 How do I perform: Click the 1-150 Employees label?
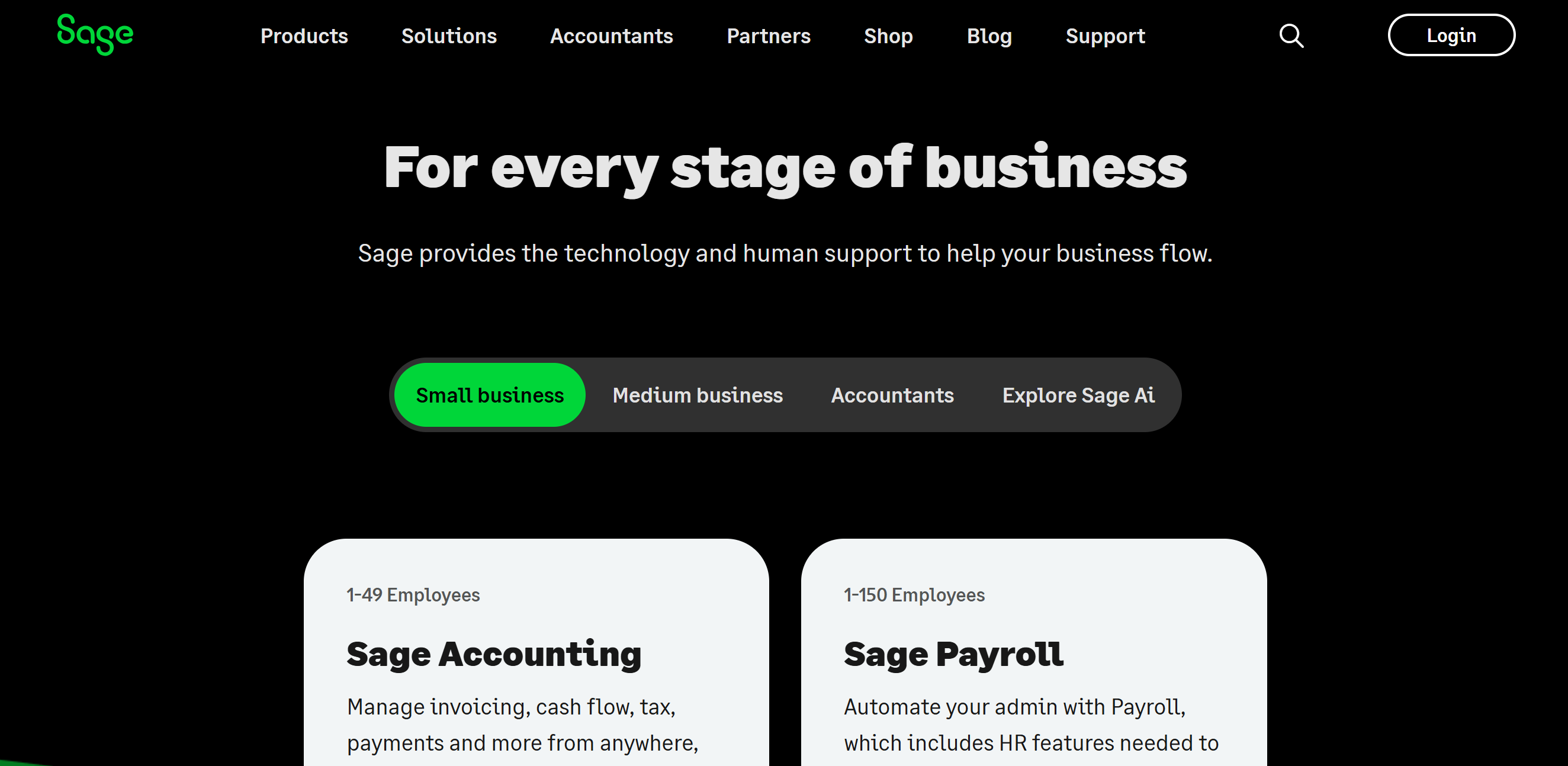point(914,594)
